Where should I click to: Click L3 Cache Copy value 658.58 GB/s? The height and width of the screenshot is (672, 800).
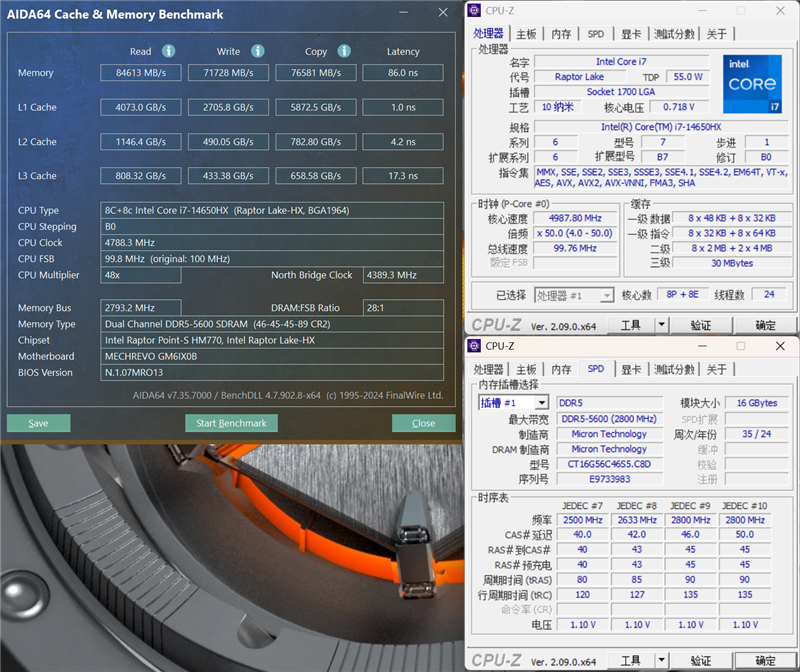coord(316,176)
